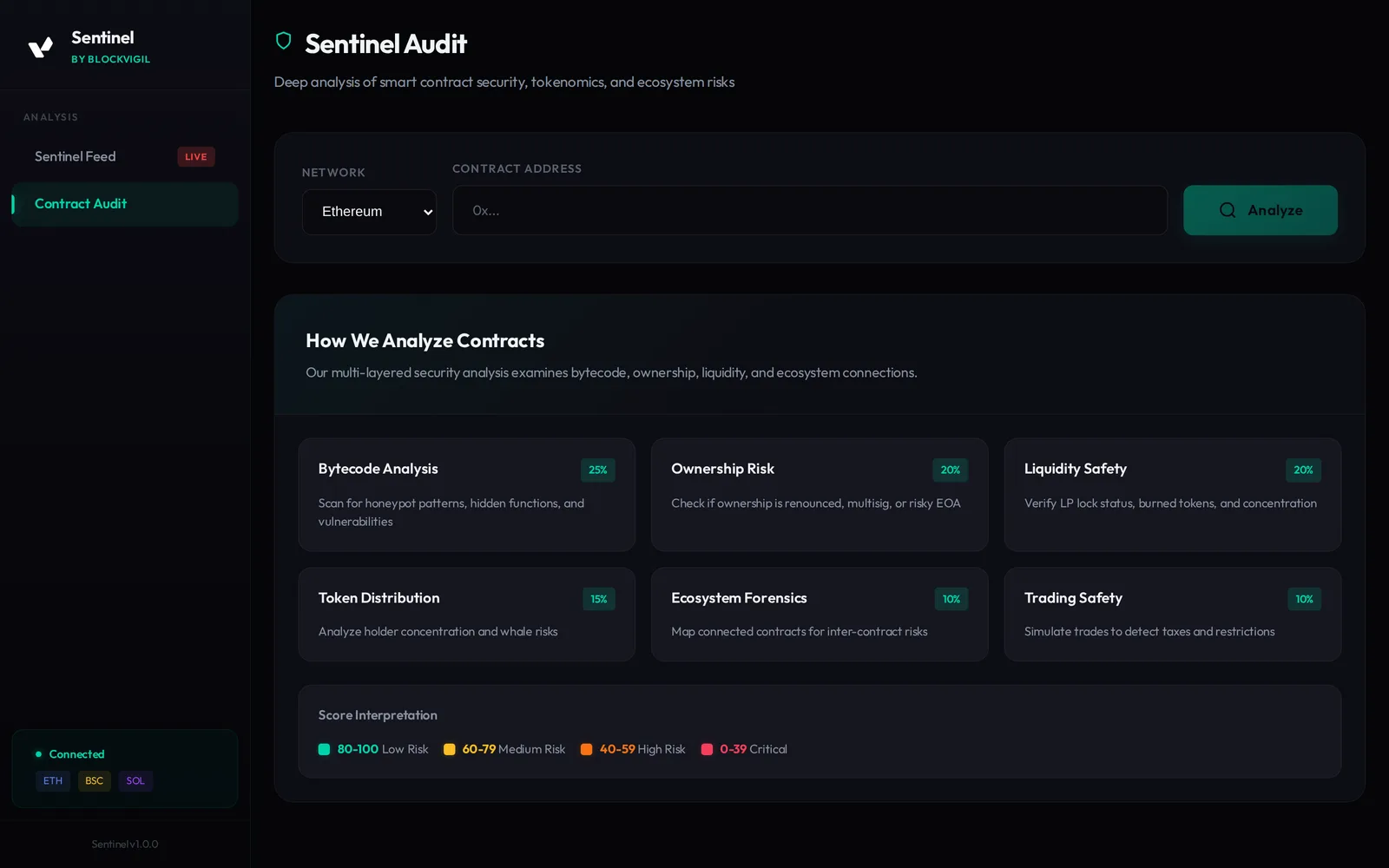The height and width of the screenshot is (868, 1389).
Task: Click the BY BLOCKVIGIL subtitle
Action: (x=110, y=59)
